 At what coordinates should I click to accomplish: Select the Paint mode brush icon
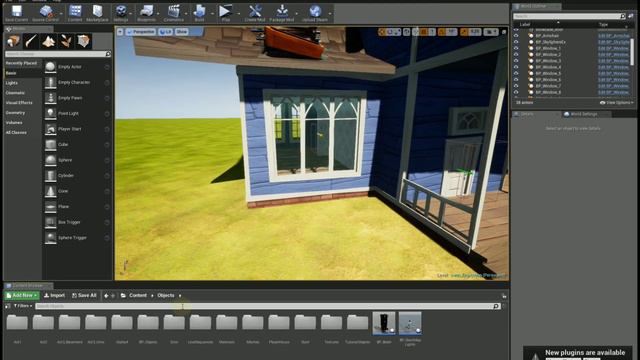[31, 41]
